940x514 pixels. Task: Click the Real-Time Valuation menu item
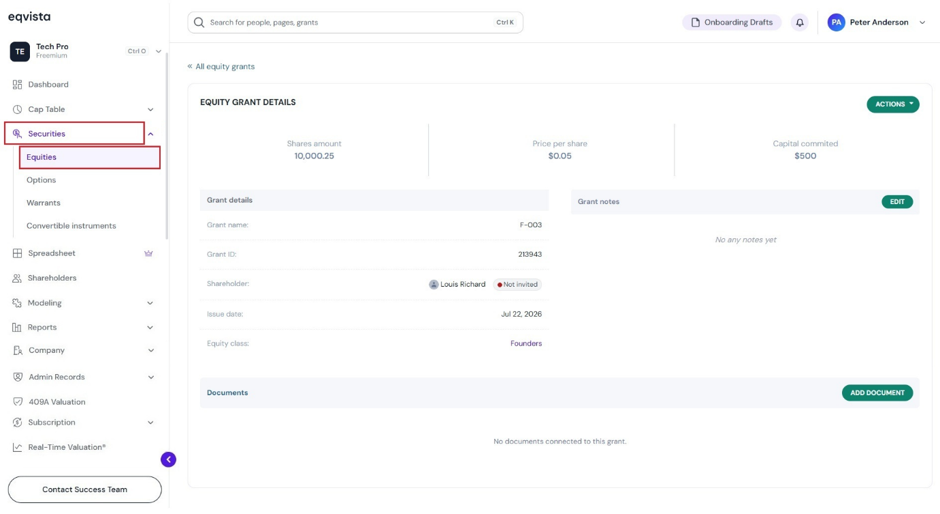click(67, 447)
